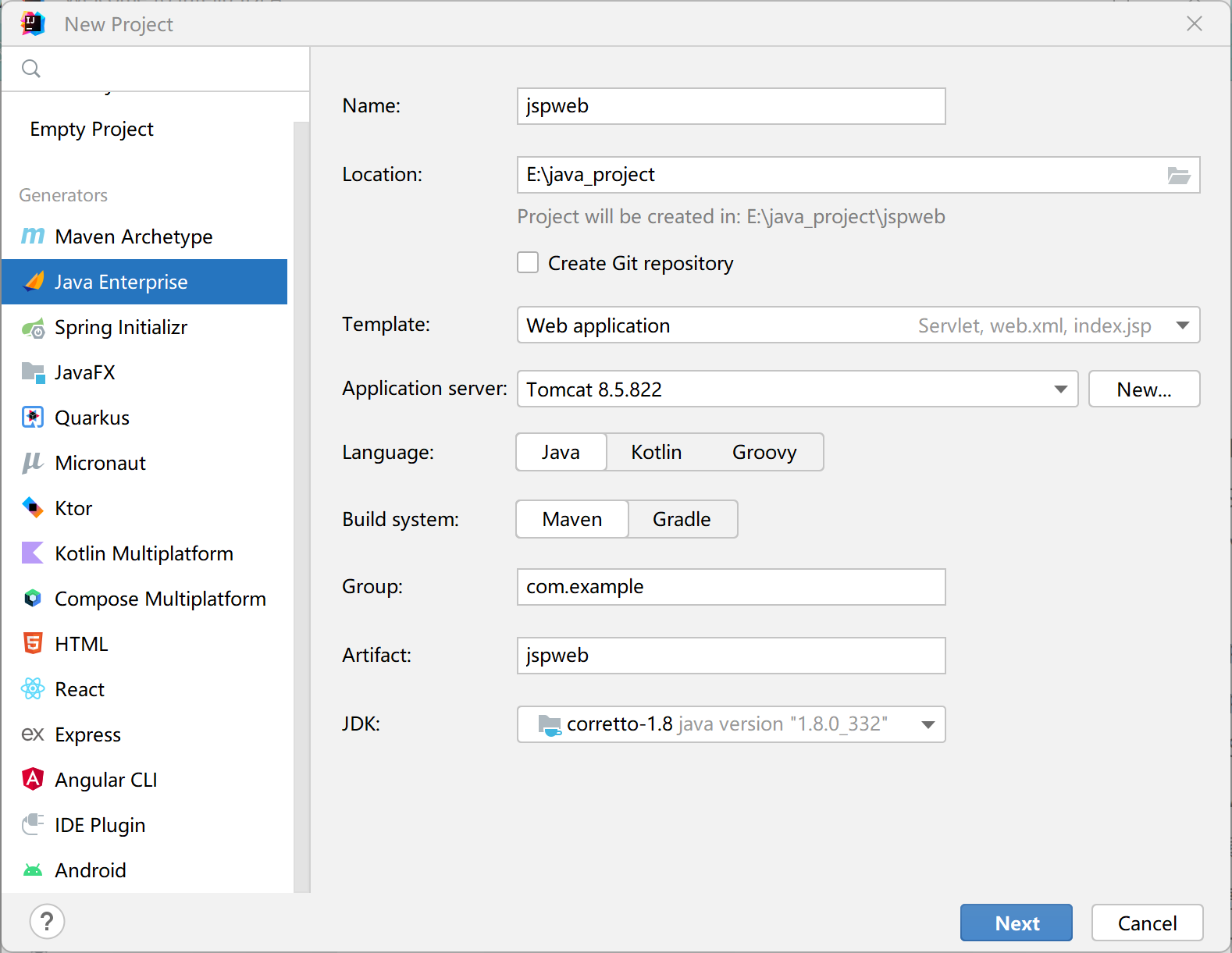Click the Next button
Viewport: 1232px width, 953px height.
point(1016,923)
